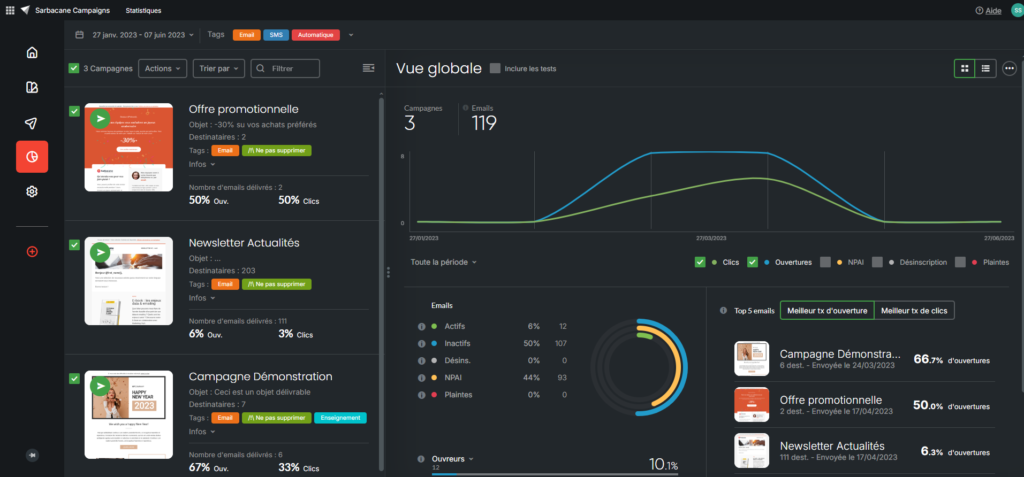Open settings gear in sidebar
This screenshot has width=1024, height=477.
[x=31, y=191]
